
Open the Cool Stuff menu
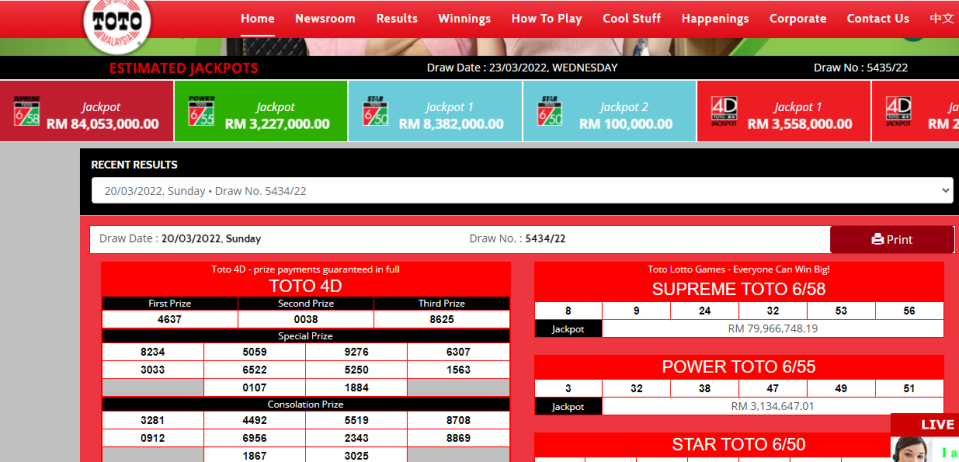(632, 18)
